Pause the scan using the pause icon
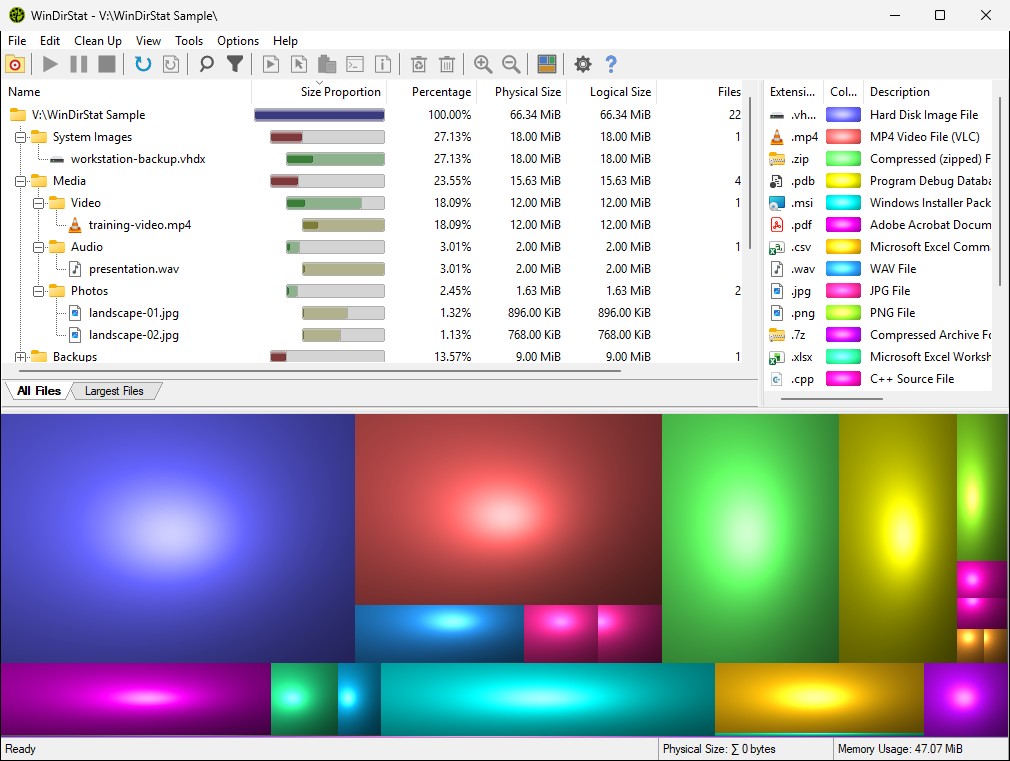1010x761 pixels. click(x=79, y=64)
